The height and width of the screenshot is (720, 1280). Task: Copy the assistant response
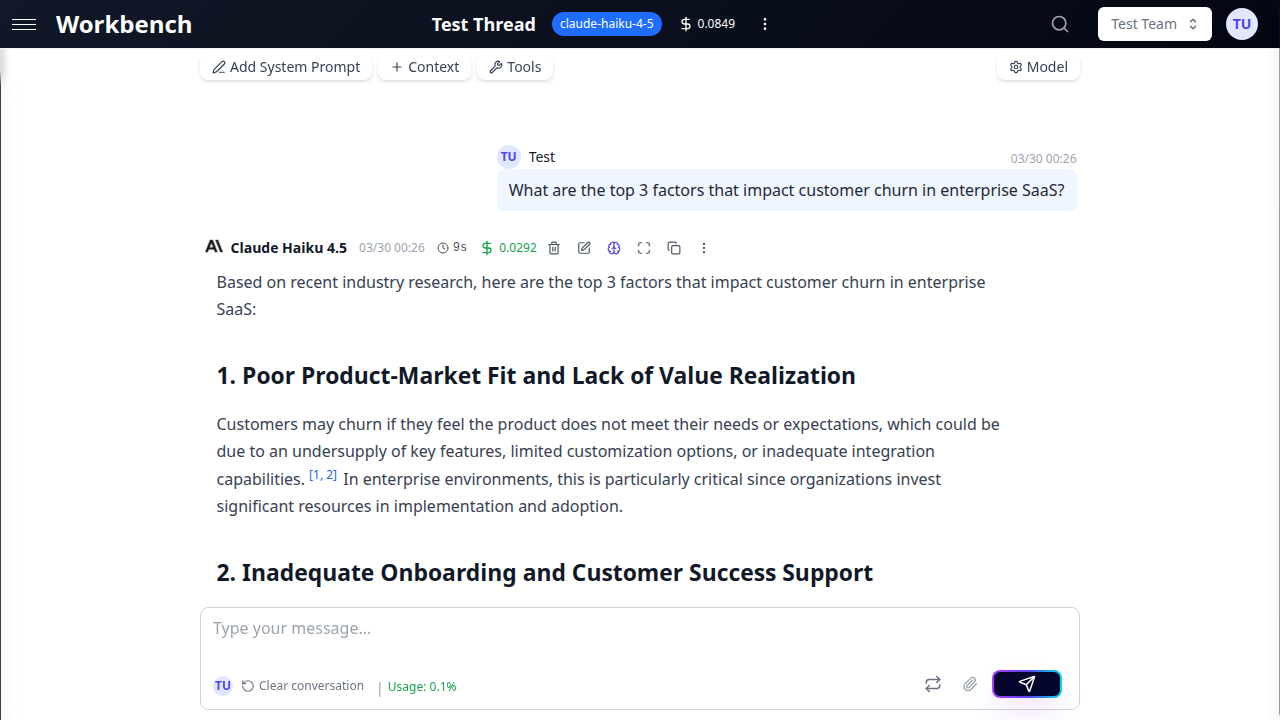(x=674, y=248)
